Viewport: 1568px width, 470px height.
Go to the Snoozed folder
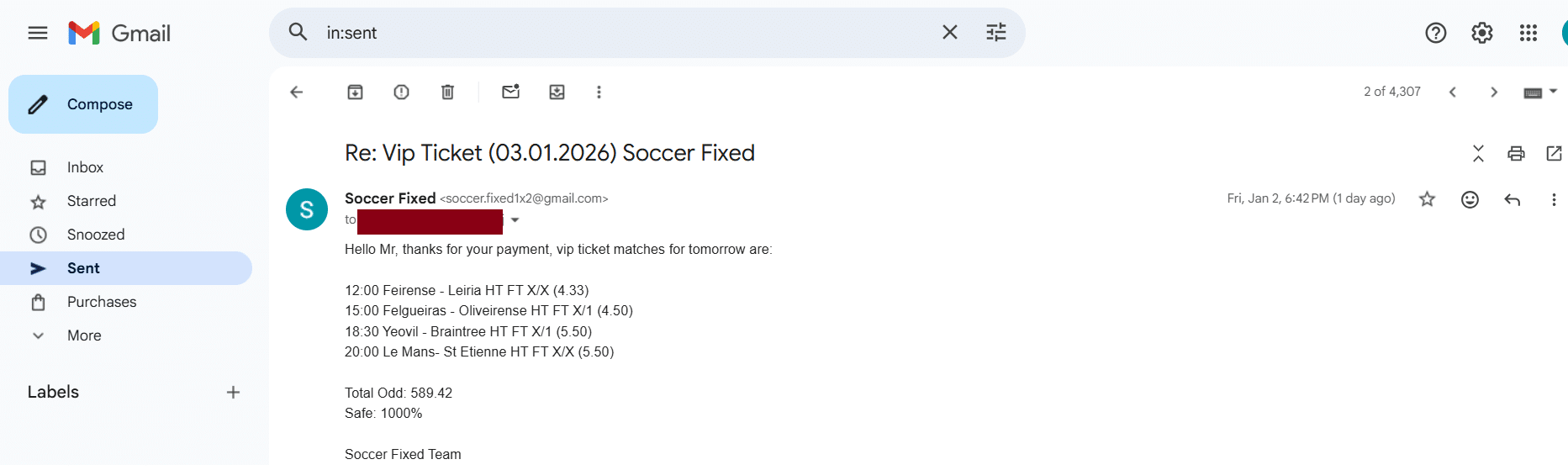point(96,235)
